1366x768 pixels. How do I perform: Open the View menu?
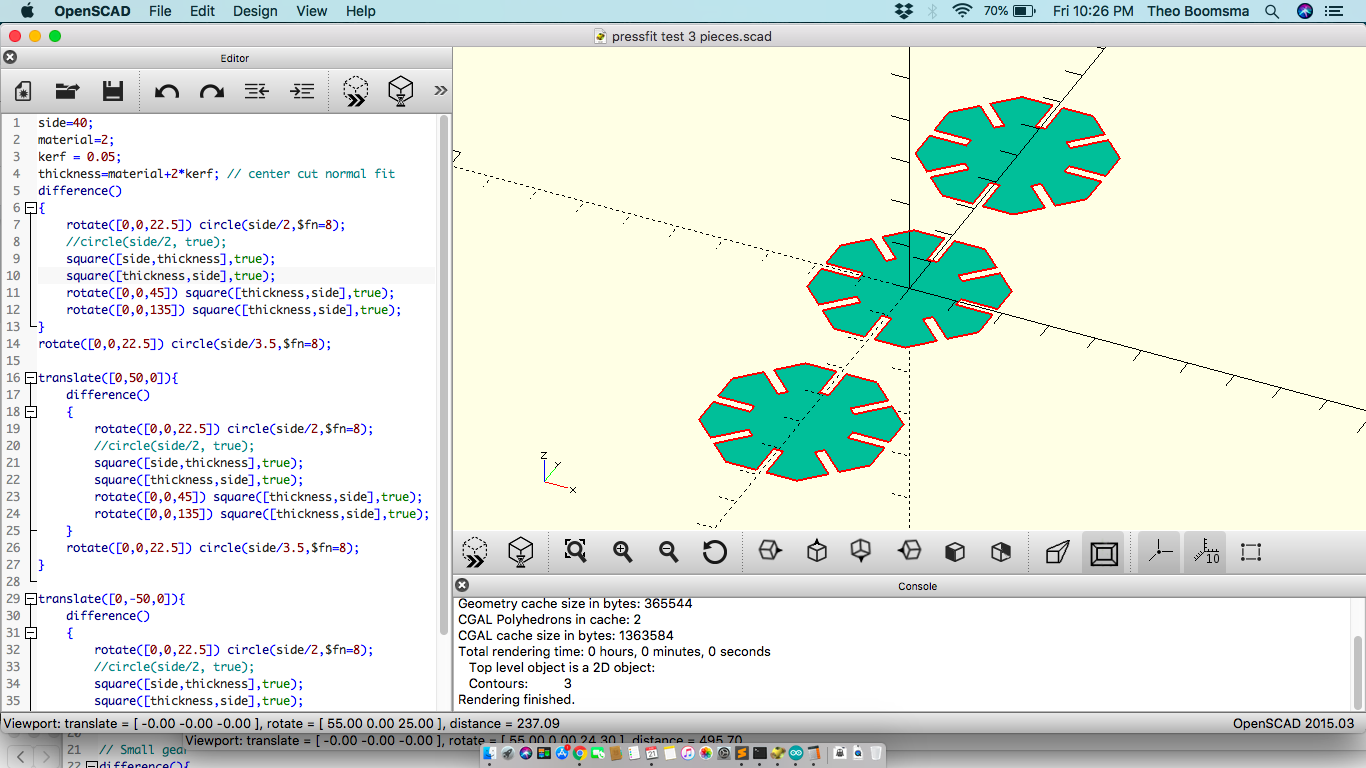(311, 11)
